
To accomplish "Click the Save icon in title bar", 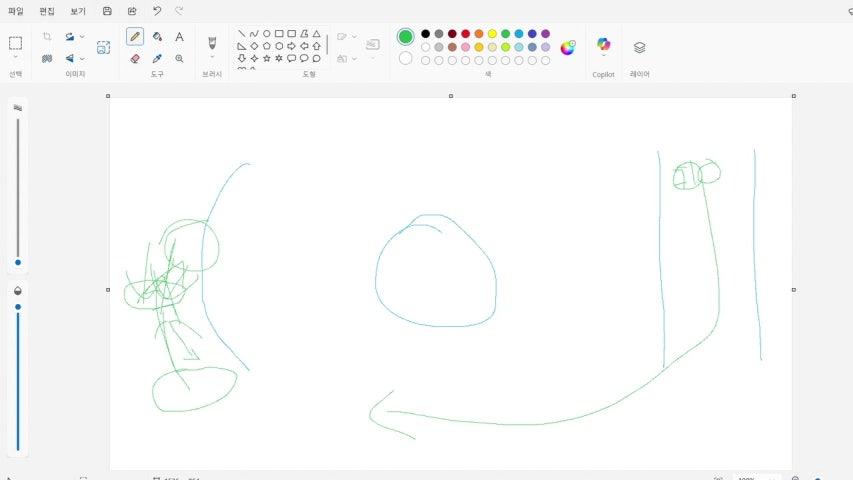I will pos(107,11).
